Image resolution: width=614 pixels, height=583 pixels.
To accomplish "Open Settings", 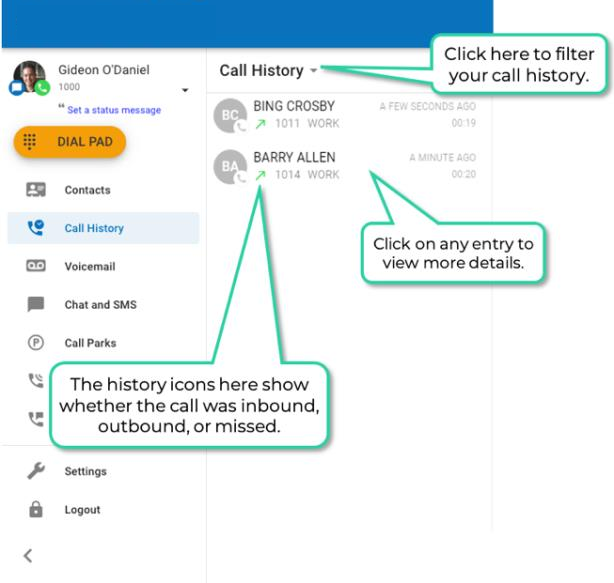I will (x=103, y=471).
